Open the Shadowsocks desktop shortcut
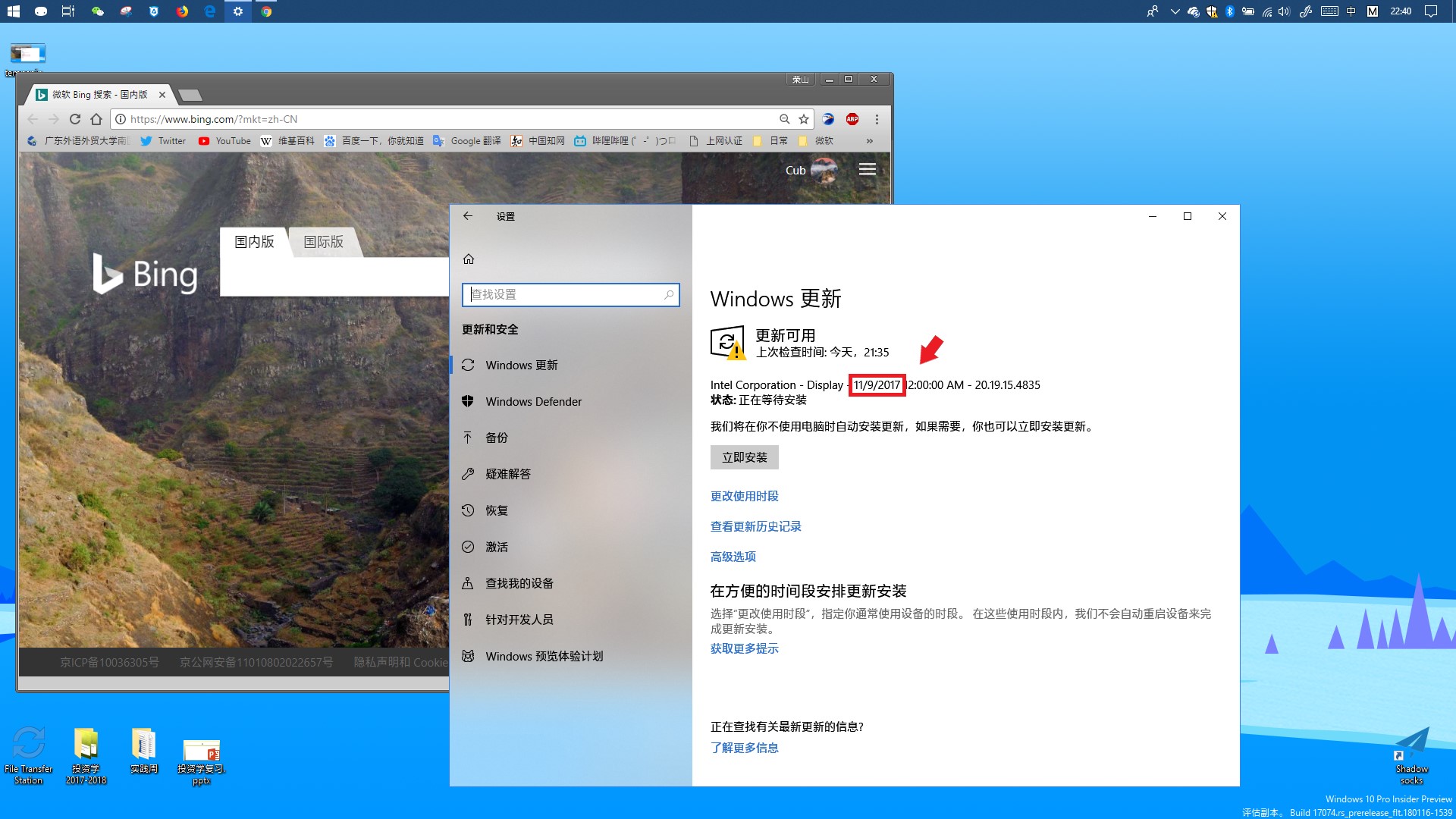1456x819 pixels. 1411,755
